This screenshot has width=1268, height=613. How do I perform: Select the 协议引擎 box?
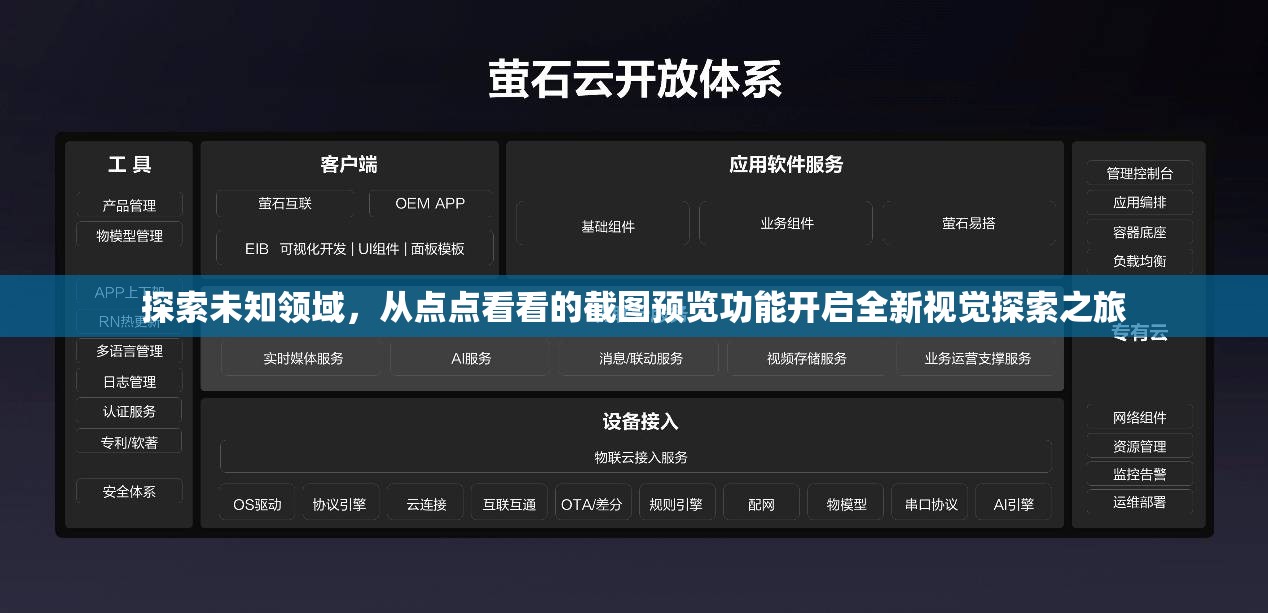[340, 504]
